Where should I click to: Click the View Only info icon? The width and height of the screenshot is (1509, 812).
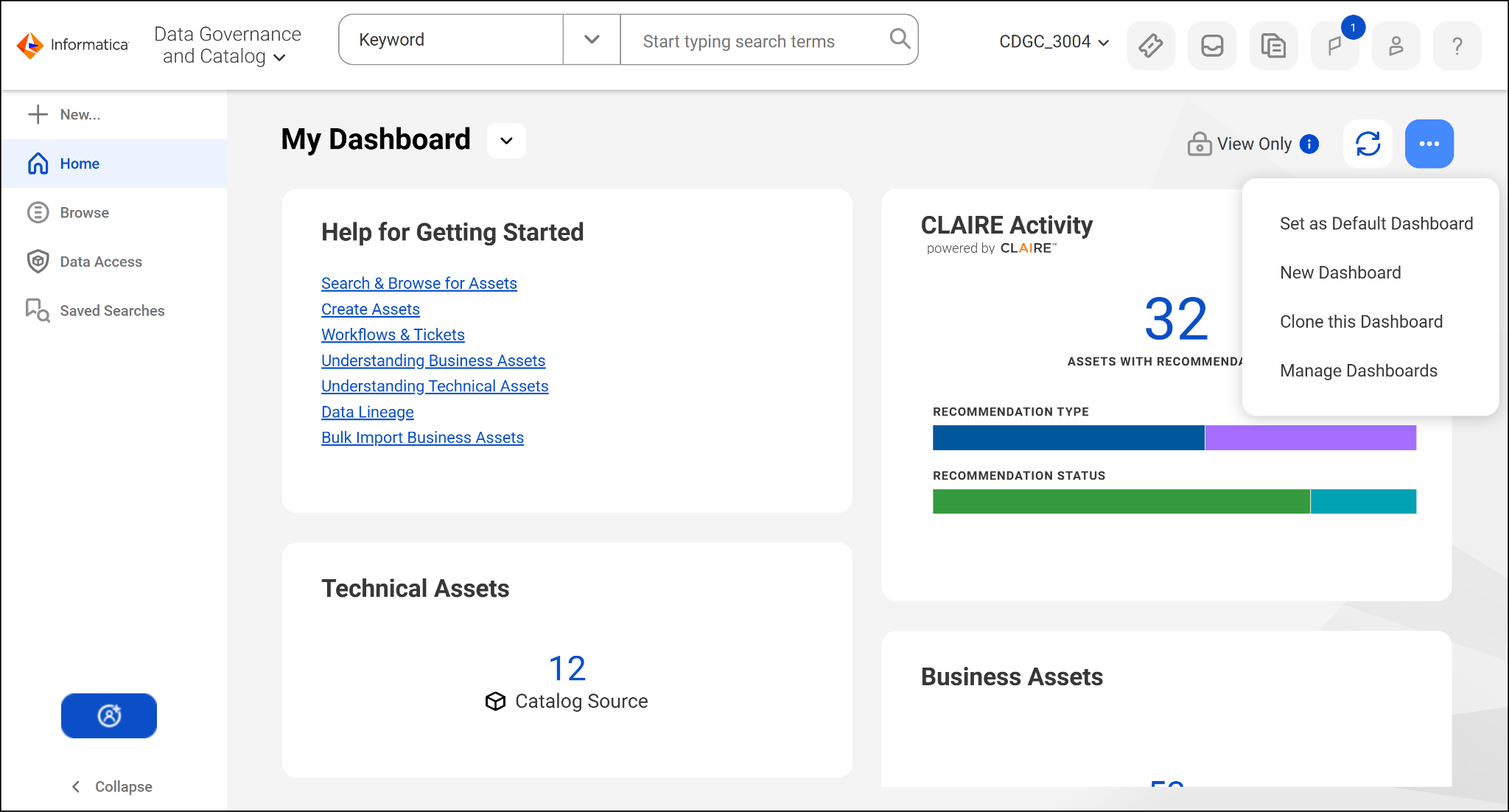coord(1309,144)
